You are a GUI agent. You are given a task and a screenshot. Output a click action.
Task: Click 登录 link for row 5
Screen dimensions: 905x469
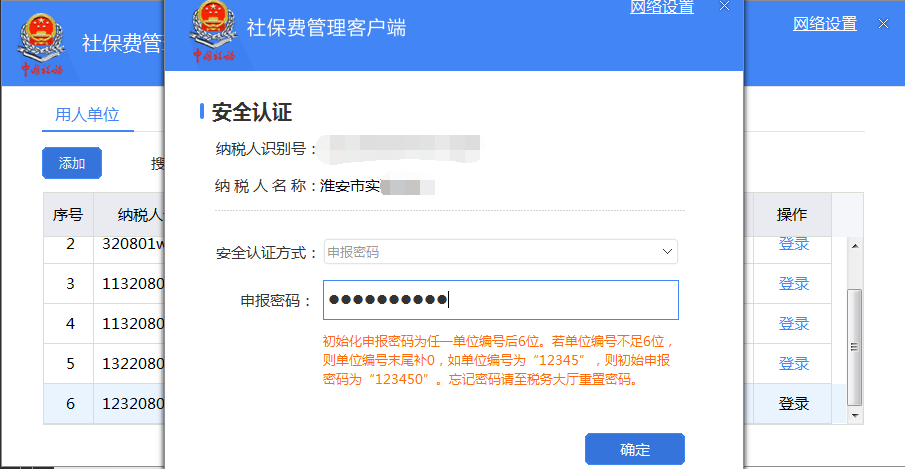tap(794, 363)
